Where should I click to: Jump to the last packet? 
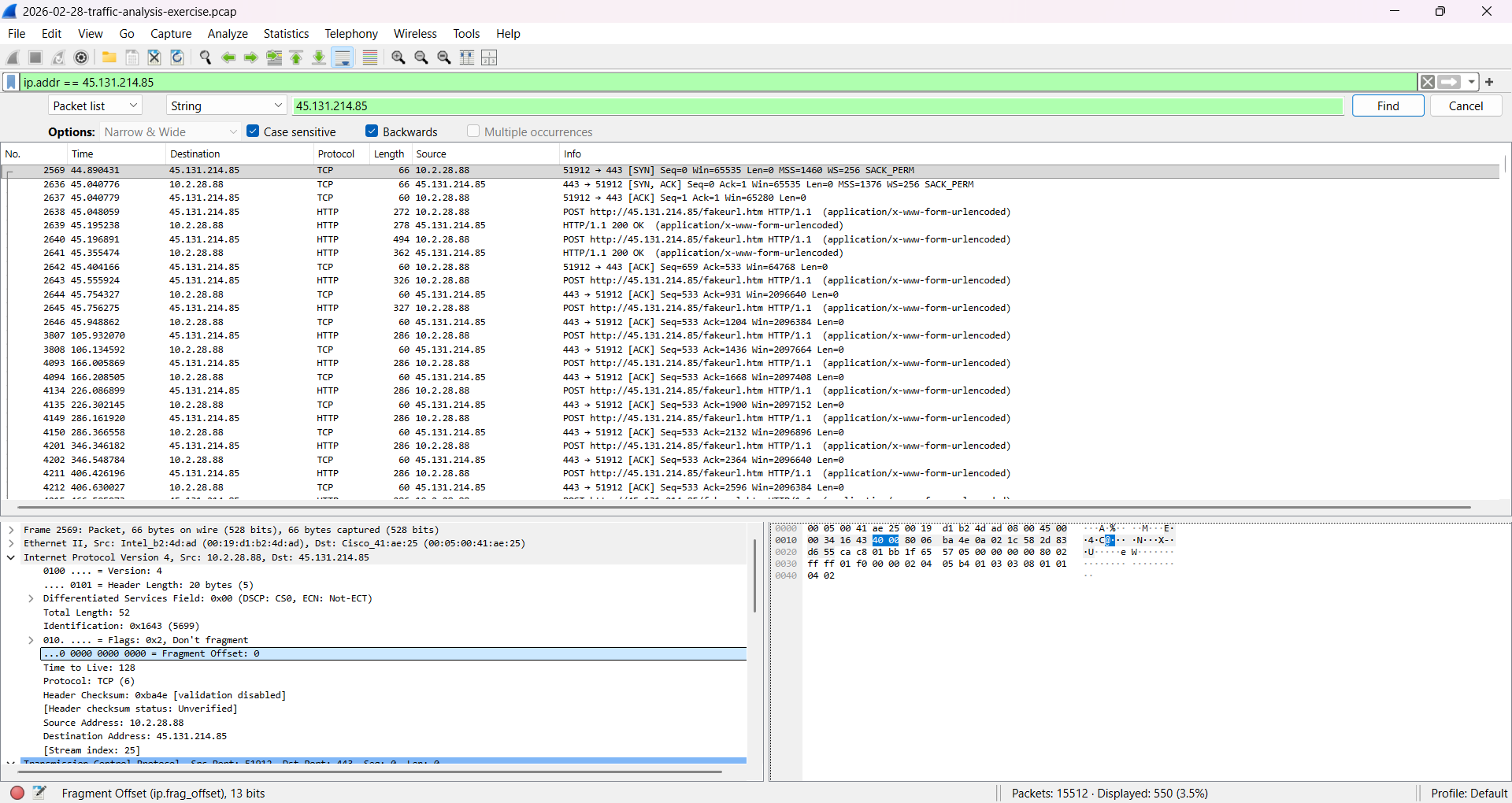tap(319, 57)
